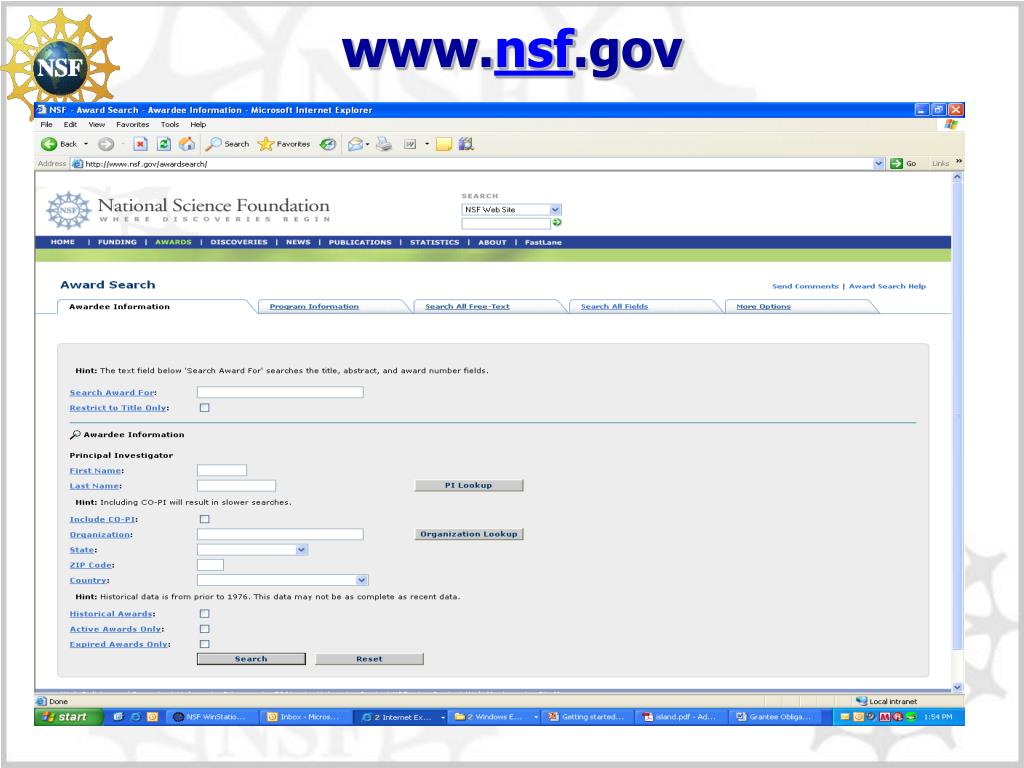1024x768 pixels.
Task: Click the Search button on the form
Action: (251, 659)
